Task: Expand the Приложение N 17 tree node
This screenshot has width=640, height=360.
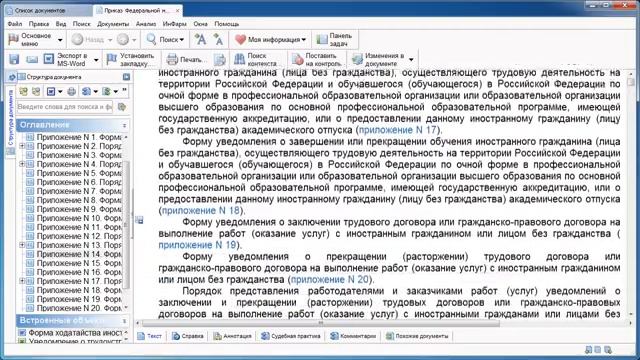Action: [x=22, y=281]
